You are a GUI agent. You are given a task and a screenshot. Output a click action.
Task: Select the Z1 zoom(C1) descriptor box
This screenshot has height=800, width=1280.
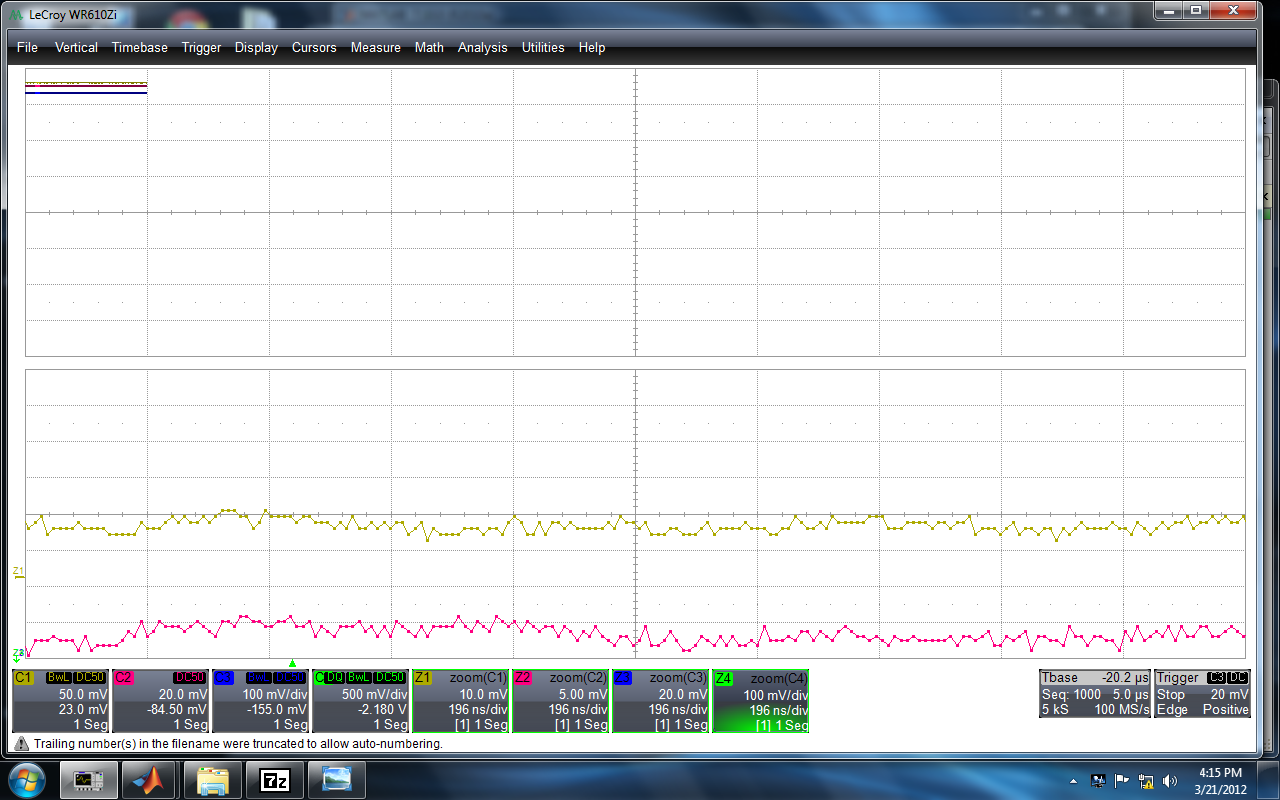[x=461, y=701]
